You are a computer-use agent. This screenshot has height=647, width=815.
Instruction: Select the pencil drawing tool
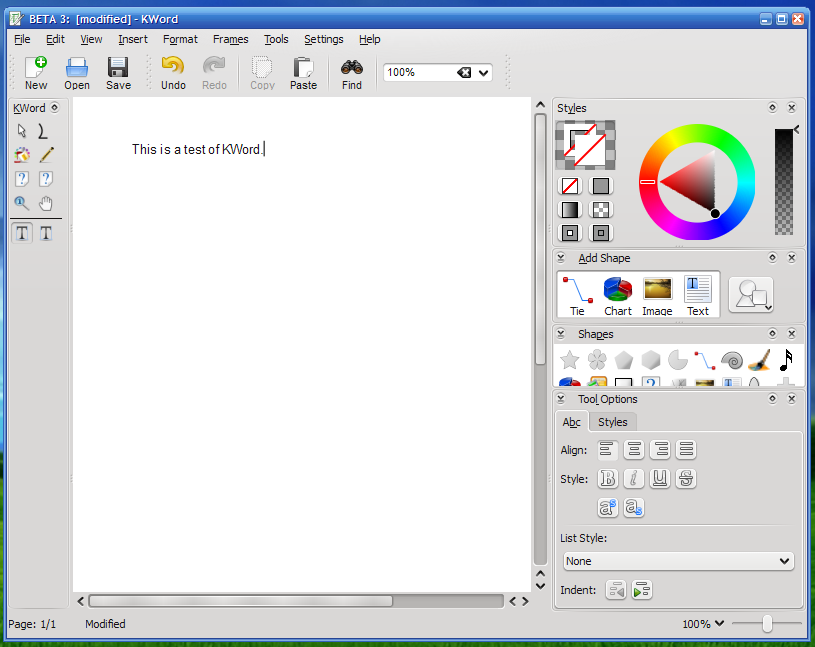46,154
